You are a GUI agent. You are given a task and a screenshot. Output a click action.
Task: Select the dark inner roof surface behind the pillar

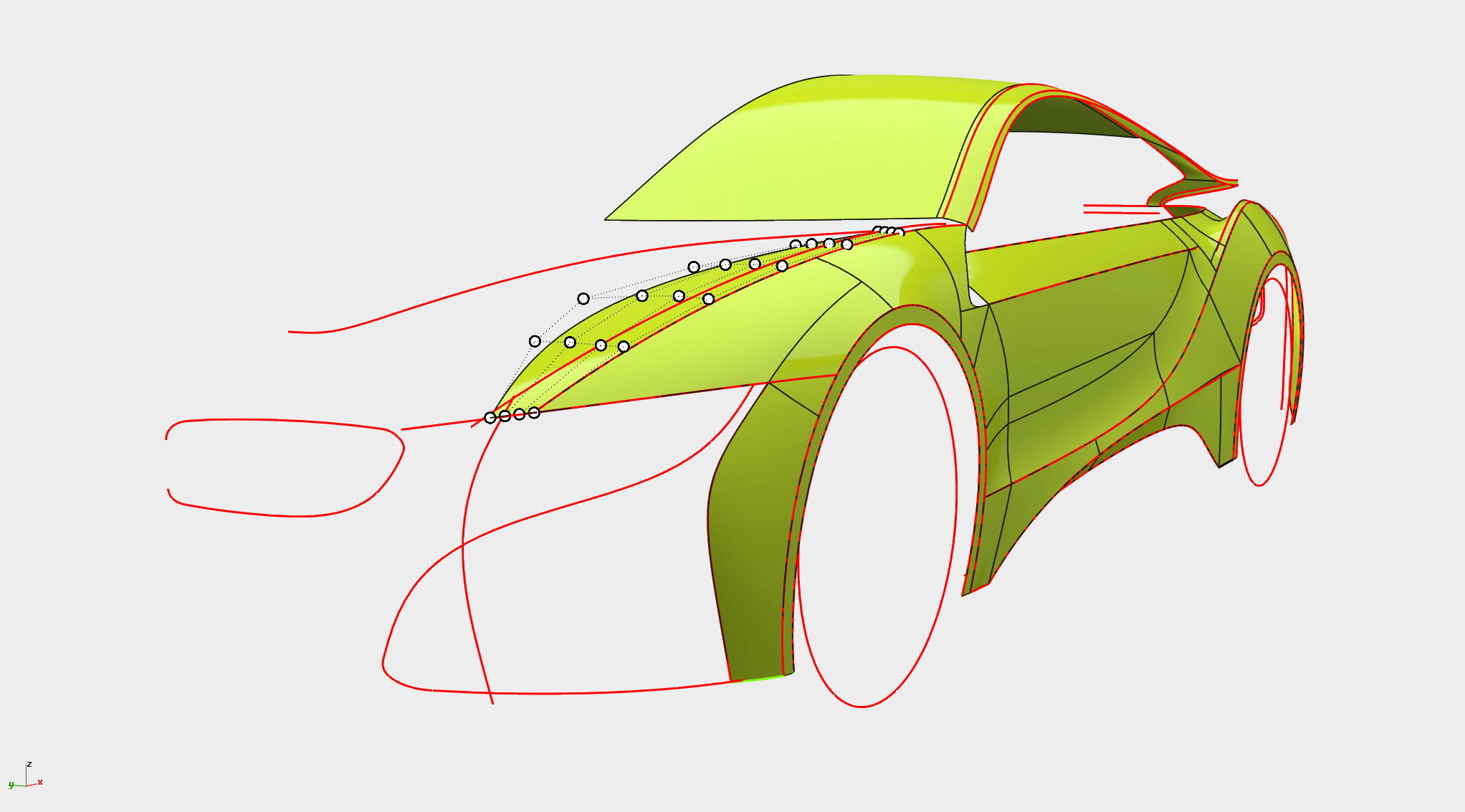click(x=1061, y=118)
